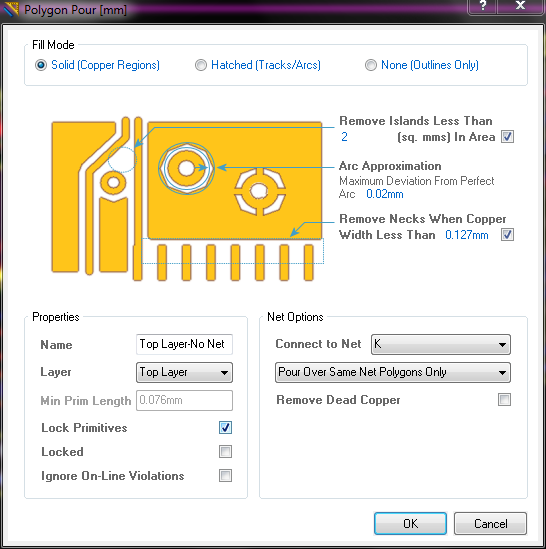
Task: Close the Polygon Pour dialog
Action: coord(520,6)
